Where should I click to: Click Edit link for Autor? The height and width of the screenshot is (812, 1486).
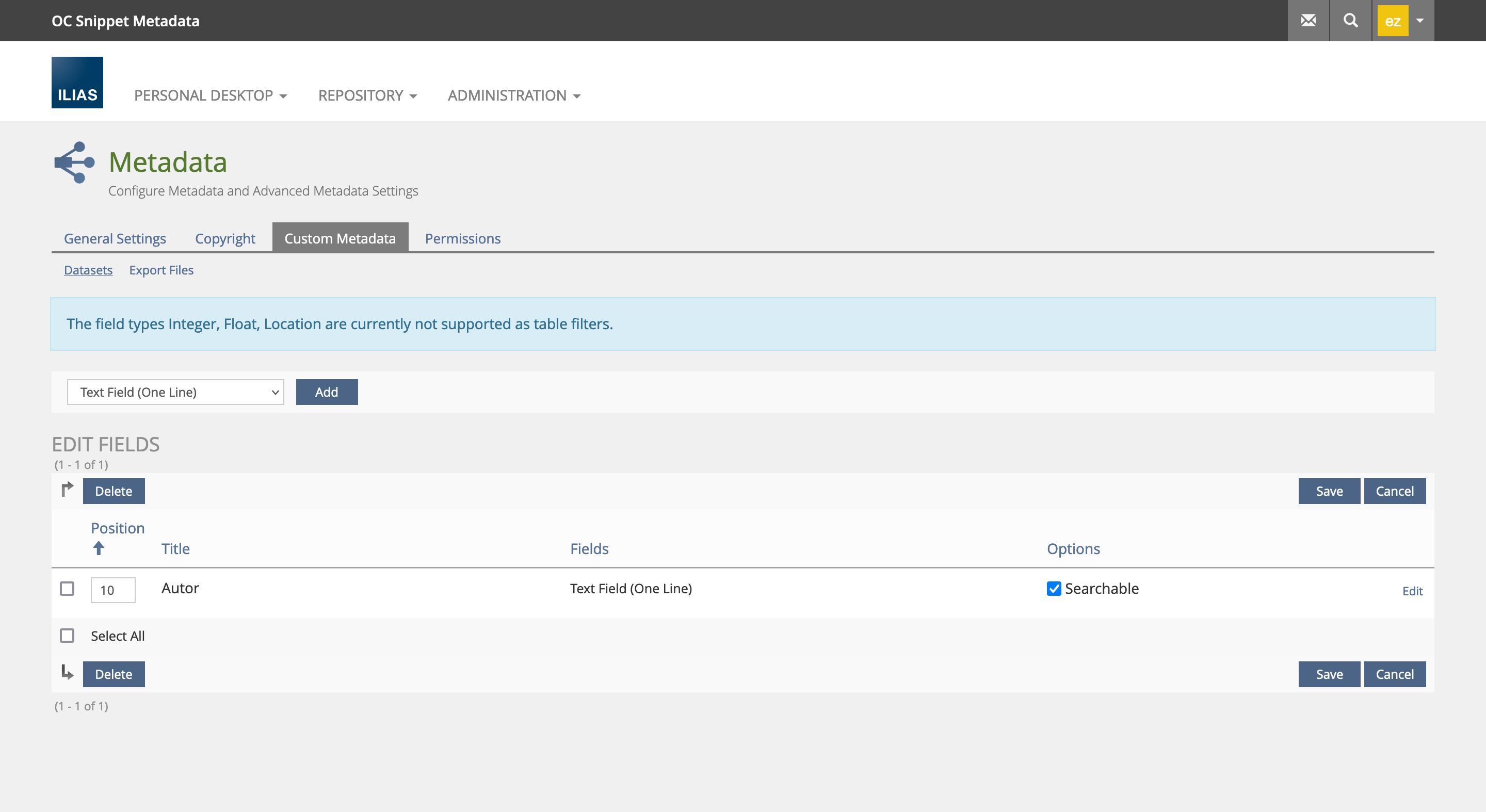1412,591
